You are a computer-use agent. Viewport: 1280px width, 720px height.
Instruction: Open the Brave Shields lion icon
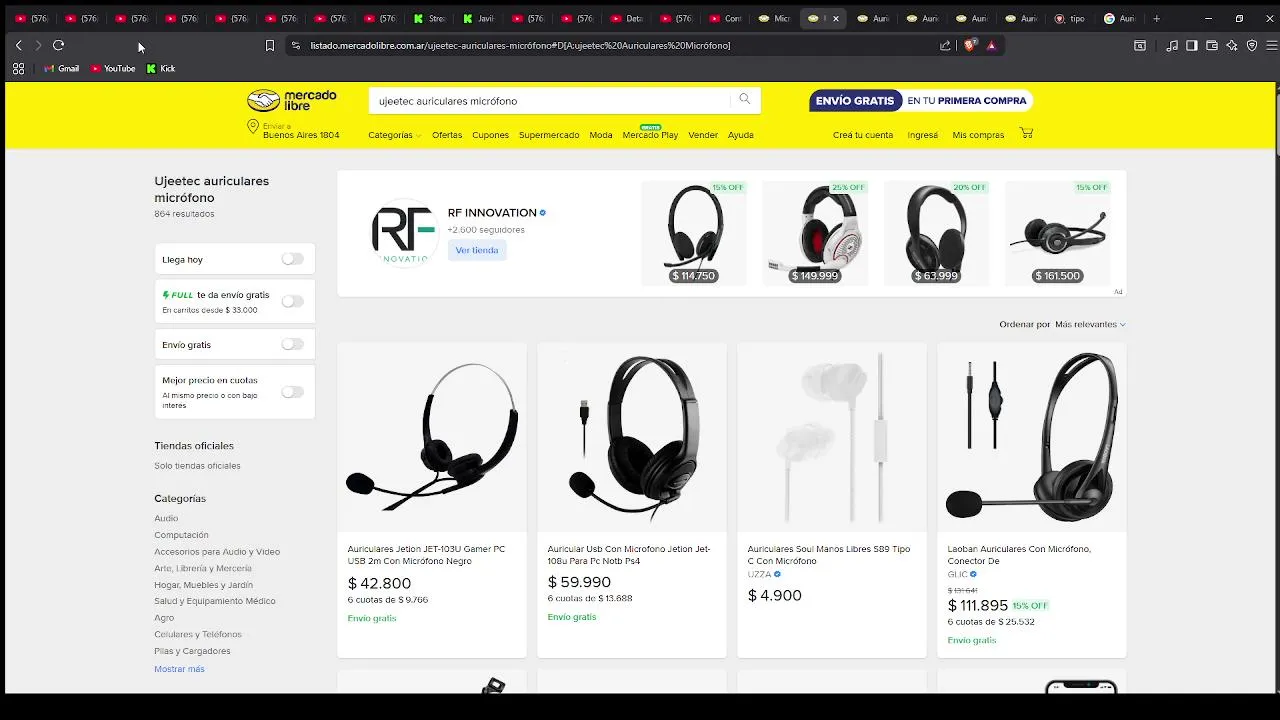point(969,45)
